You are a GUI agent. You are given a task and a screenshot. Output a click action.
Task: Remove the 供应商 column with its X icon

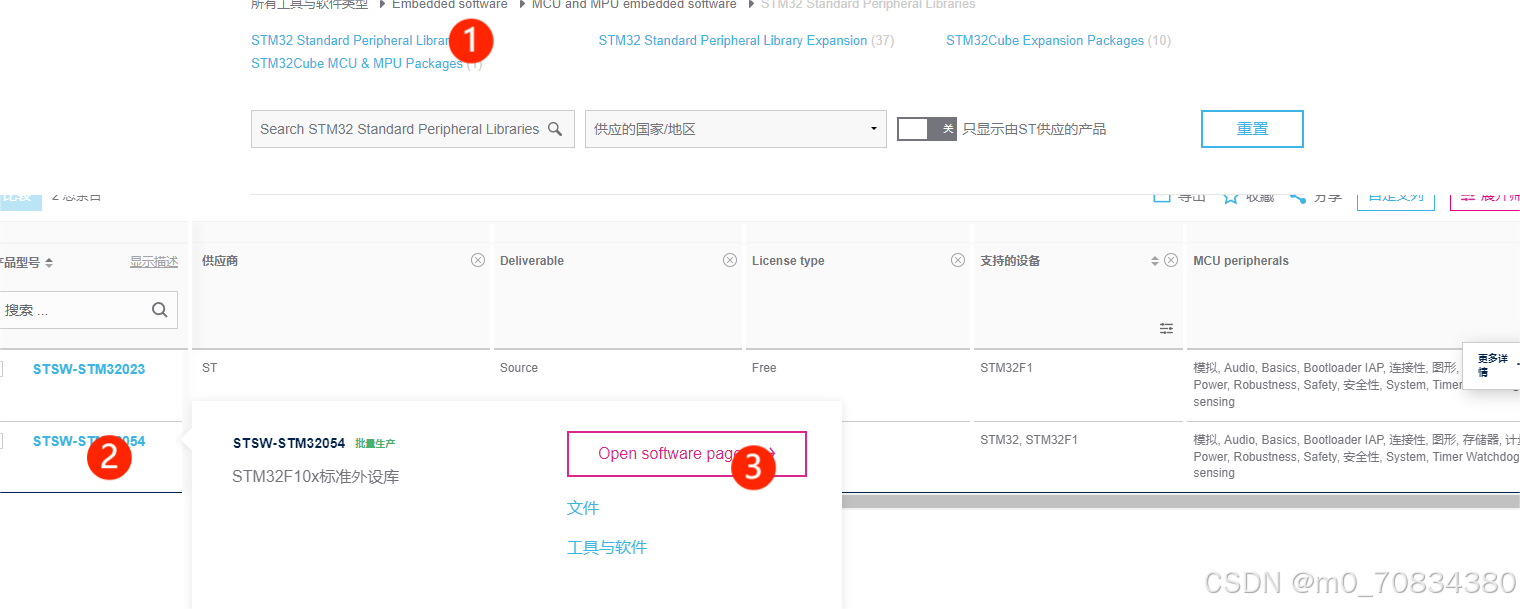[478, 260]
